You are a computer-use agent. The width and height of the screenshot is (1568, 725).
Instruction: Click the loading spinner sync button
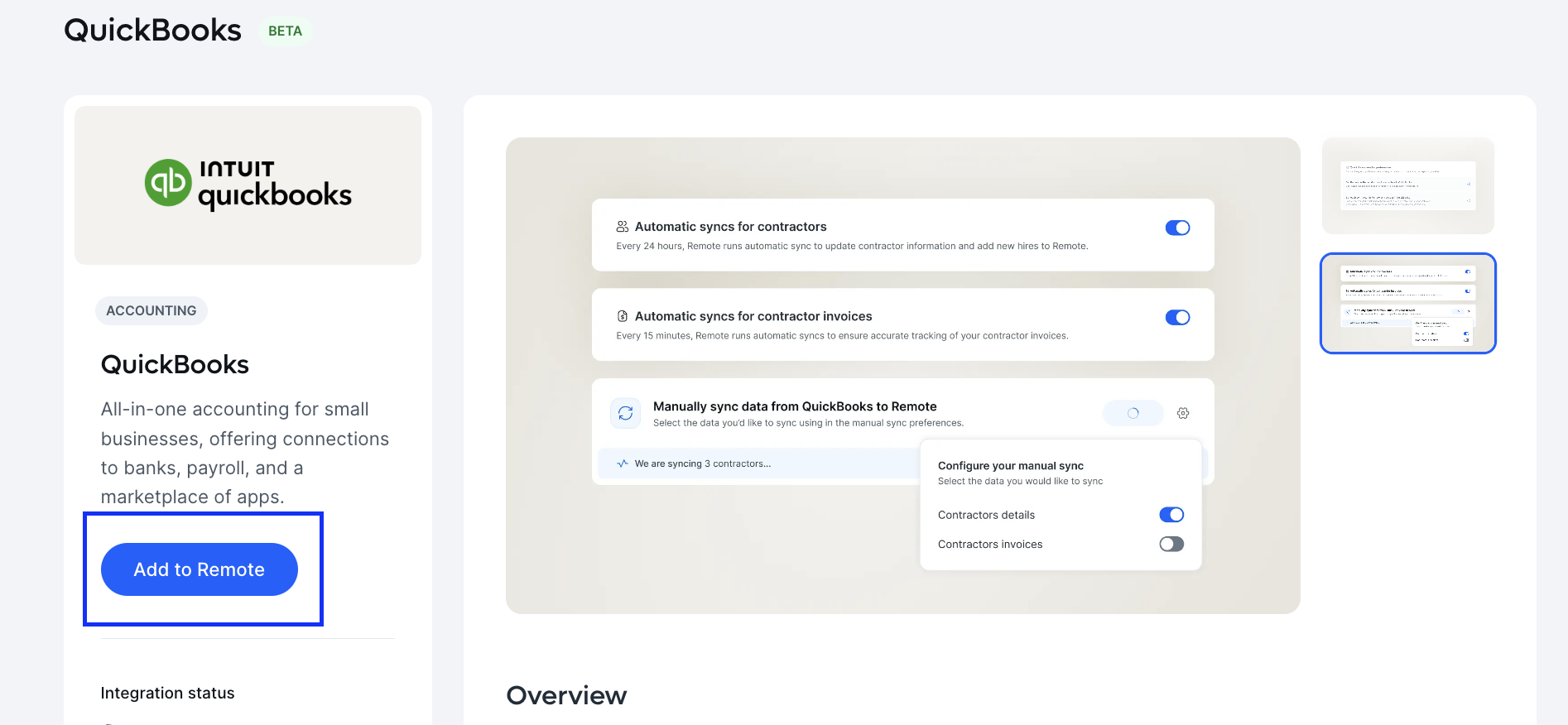click(1133, 413)
